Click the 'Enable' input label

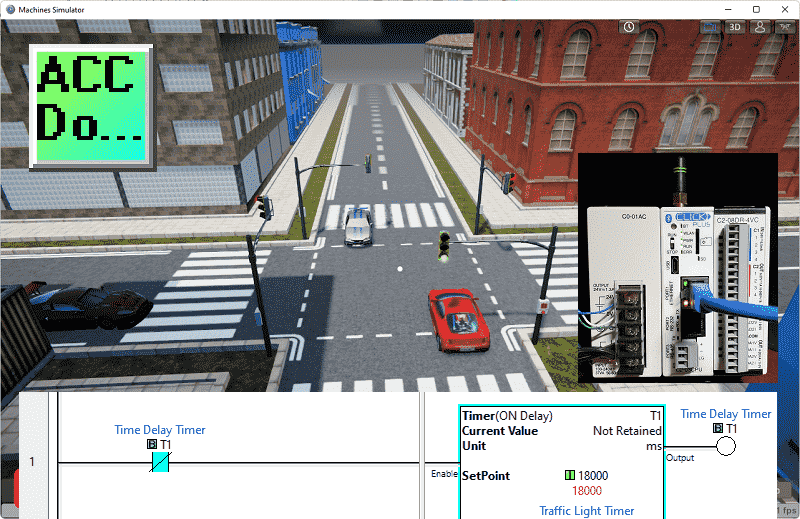[x=444, y=474]
